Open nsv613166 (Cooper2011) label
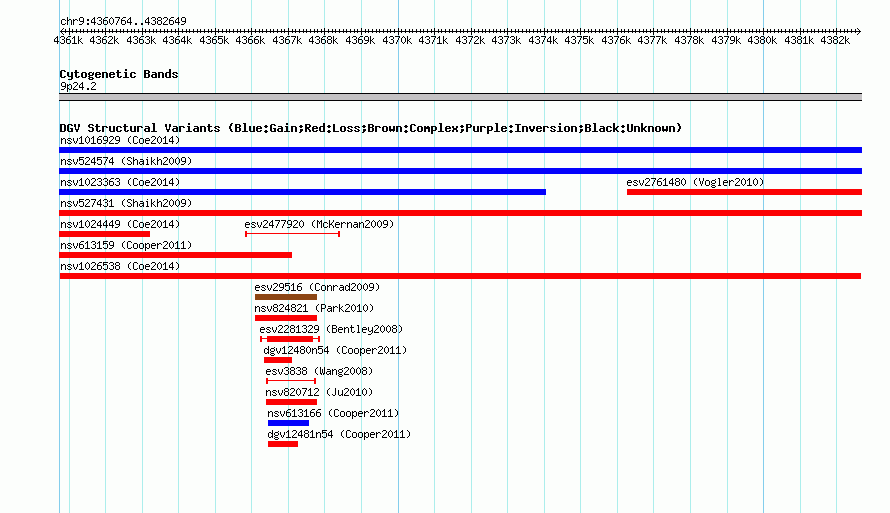 click(x=333, y=413)
